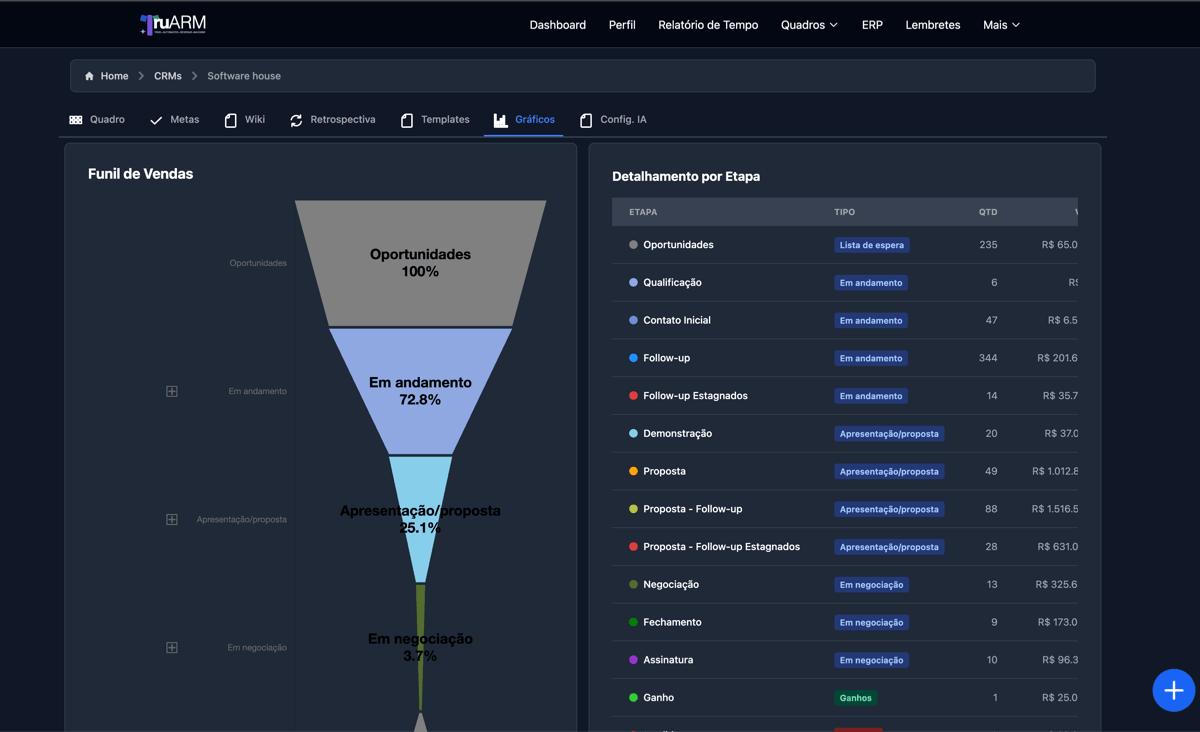This screenshot has width=1200, height=732.
Task: Go to CRMs breadcrumb link
Action: (x=168, y=76)
